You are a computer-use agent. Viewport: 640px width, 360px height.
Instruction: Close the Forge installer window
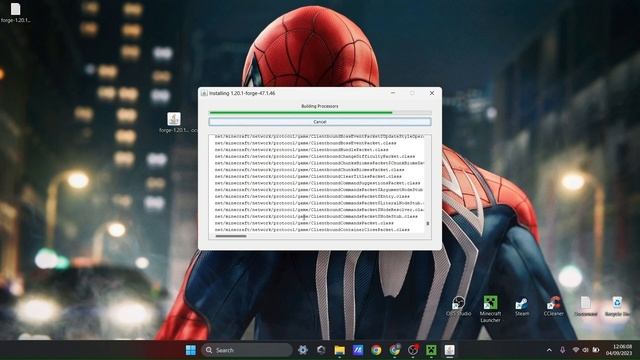pos(432,93)
